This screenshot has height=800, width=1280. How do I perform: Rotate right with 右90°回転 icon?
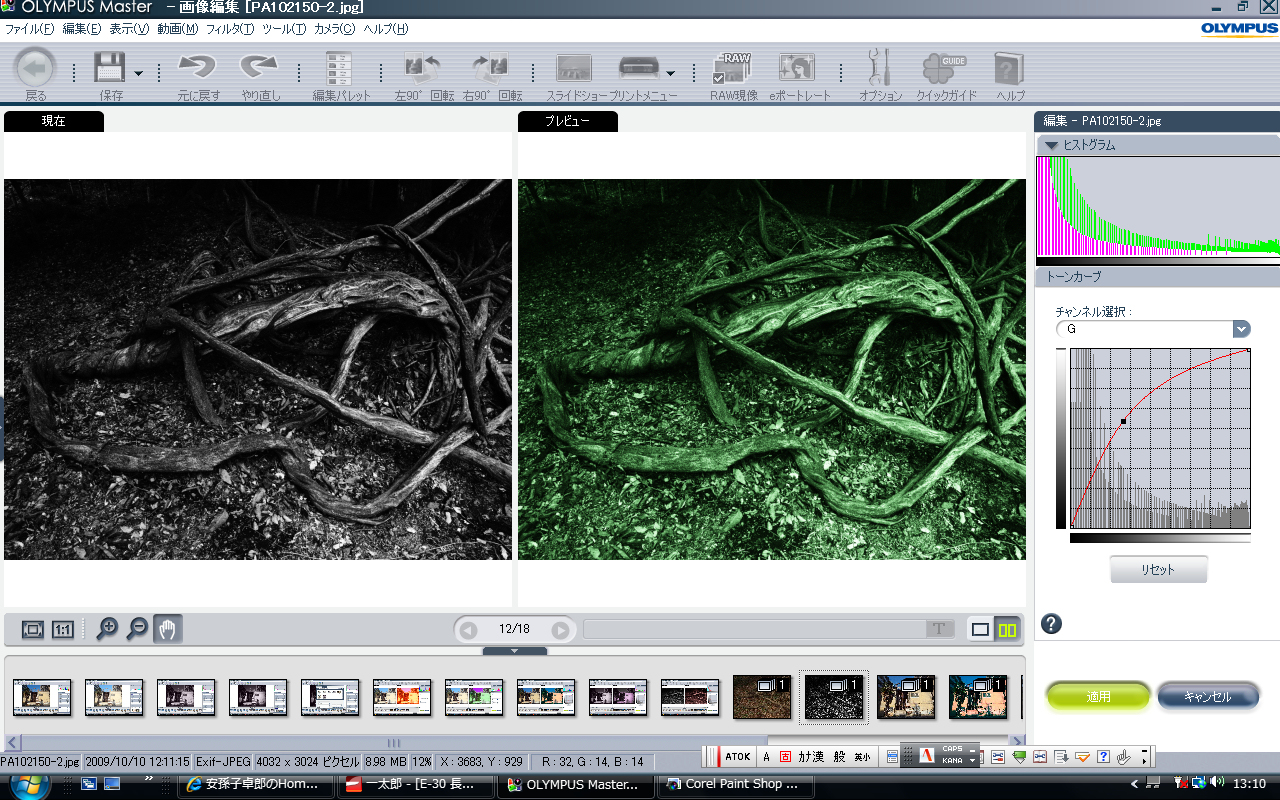tap(492, 68)
